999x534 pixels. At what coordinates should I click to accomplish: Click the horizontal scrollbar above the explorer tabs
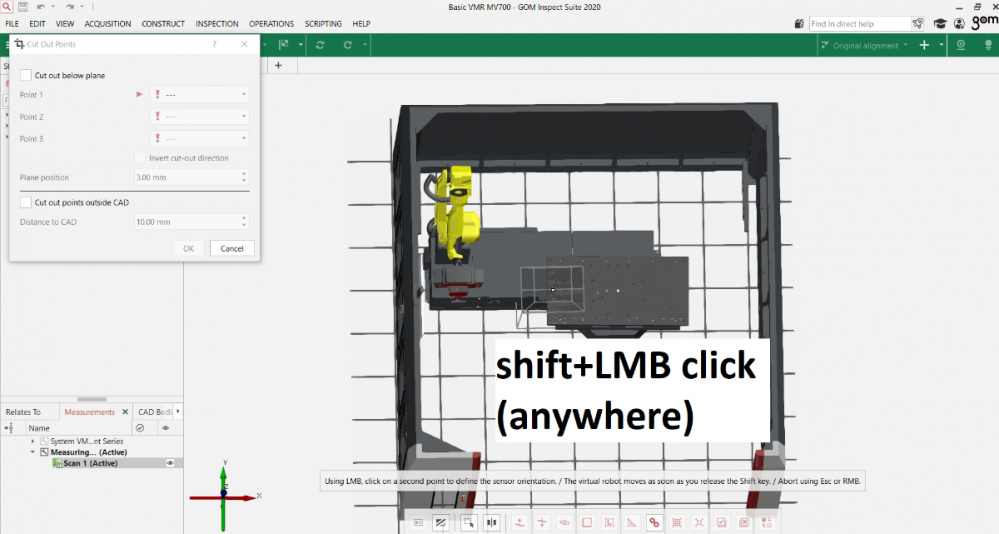pyautogui.click(x=92, y=399)
